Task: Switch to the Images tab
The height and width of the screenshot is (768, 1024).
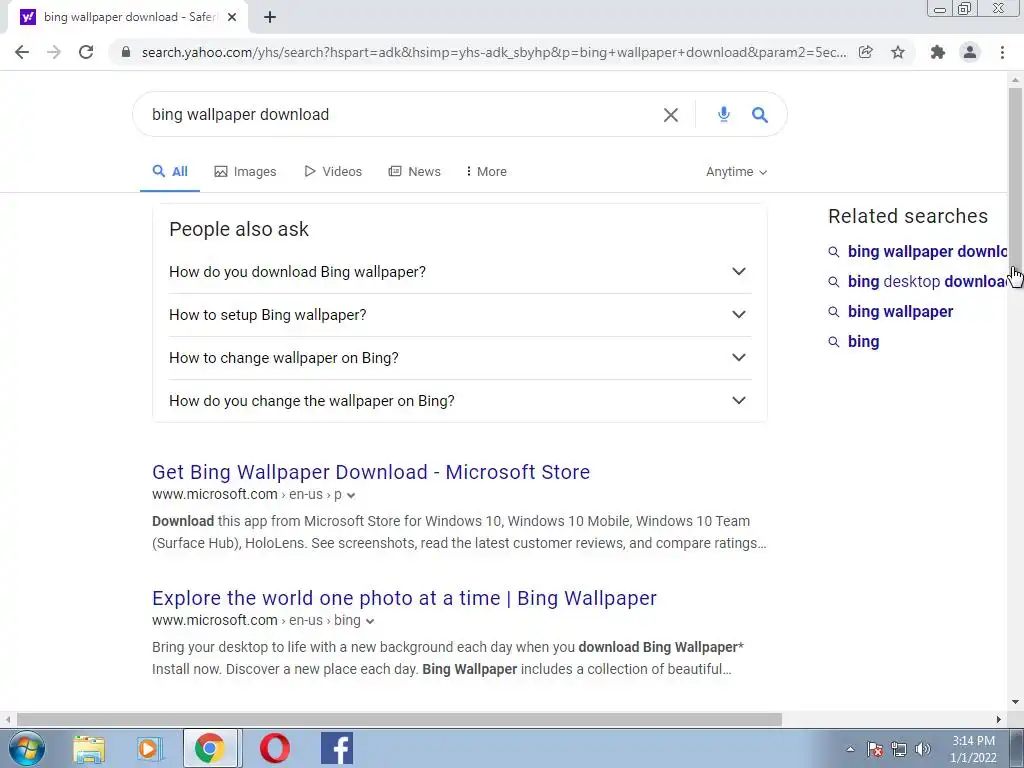Action: tap(246, 172)
